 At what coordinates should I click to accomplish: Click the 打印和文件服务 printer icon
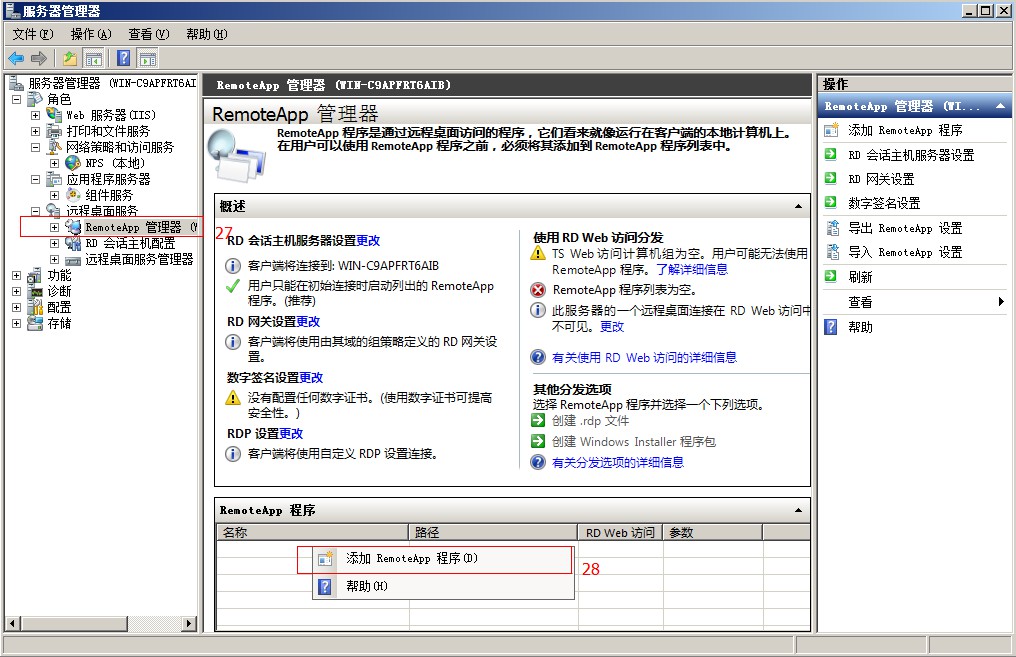click(x=54, y=131)
